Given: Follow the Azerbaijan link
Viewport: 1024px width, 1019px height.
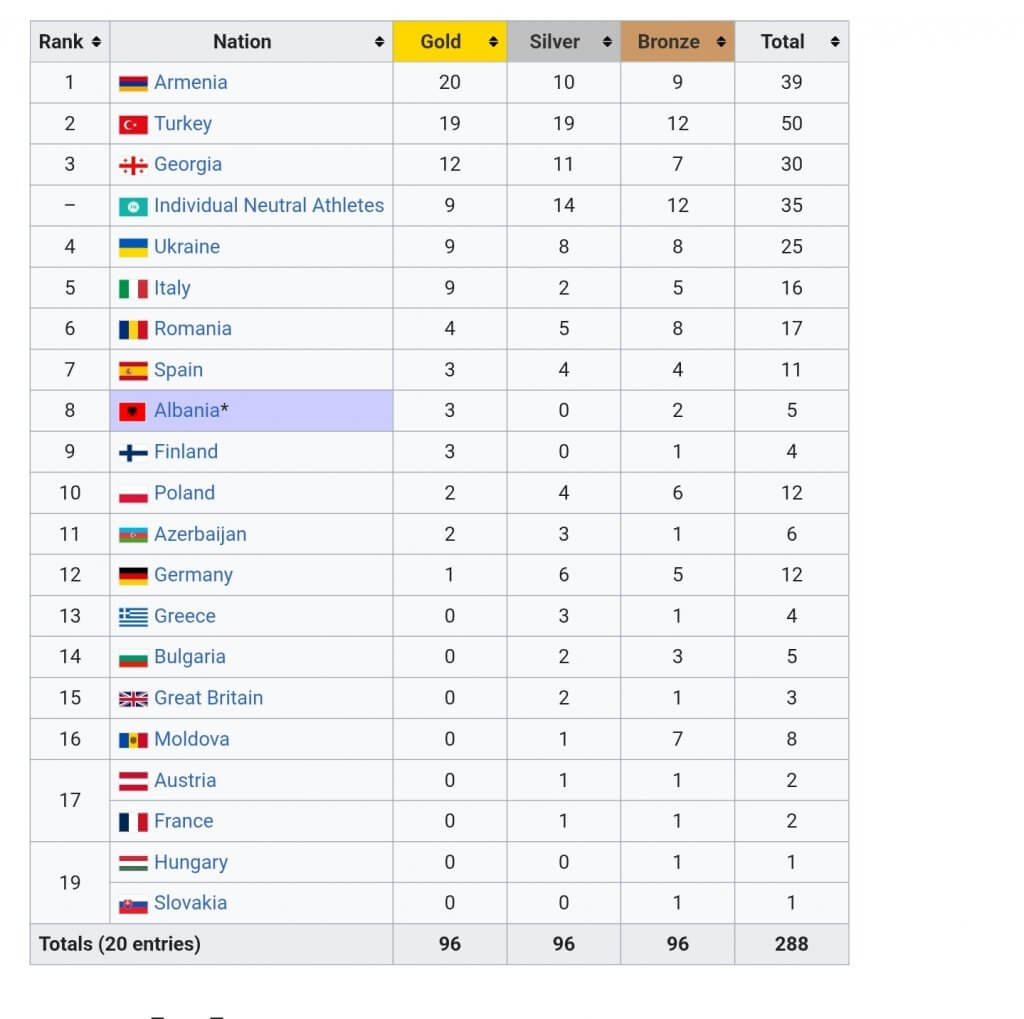Looking at the screenshot, I should 200,534.
